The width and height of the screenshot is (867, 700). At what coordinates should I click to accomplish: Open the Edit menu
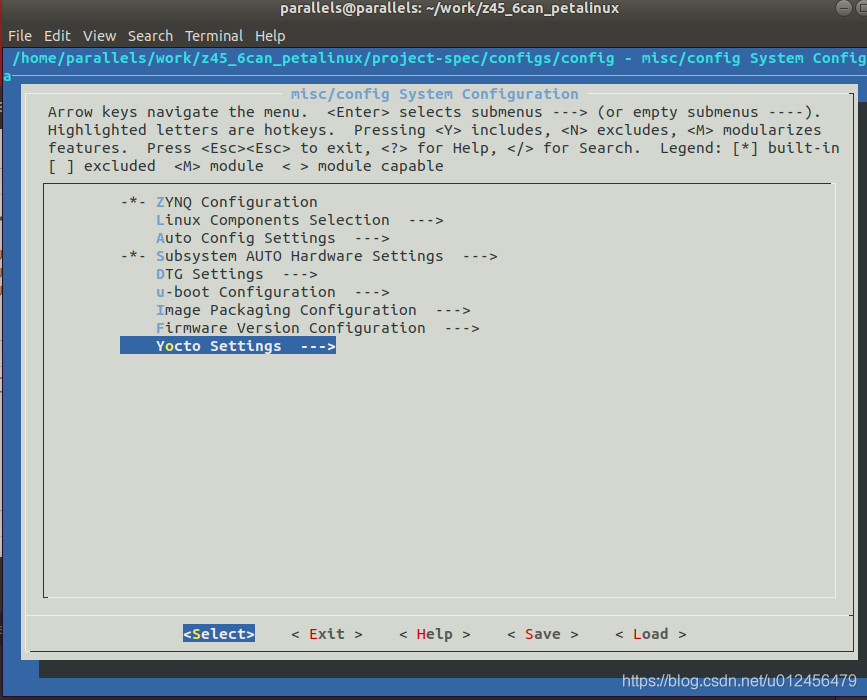coord(58,36)
